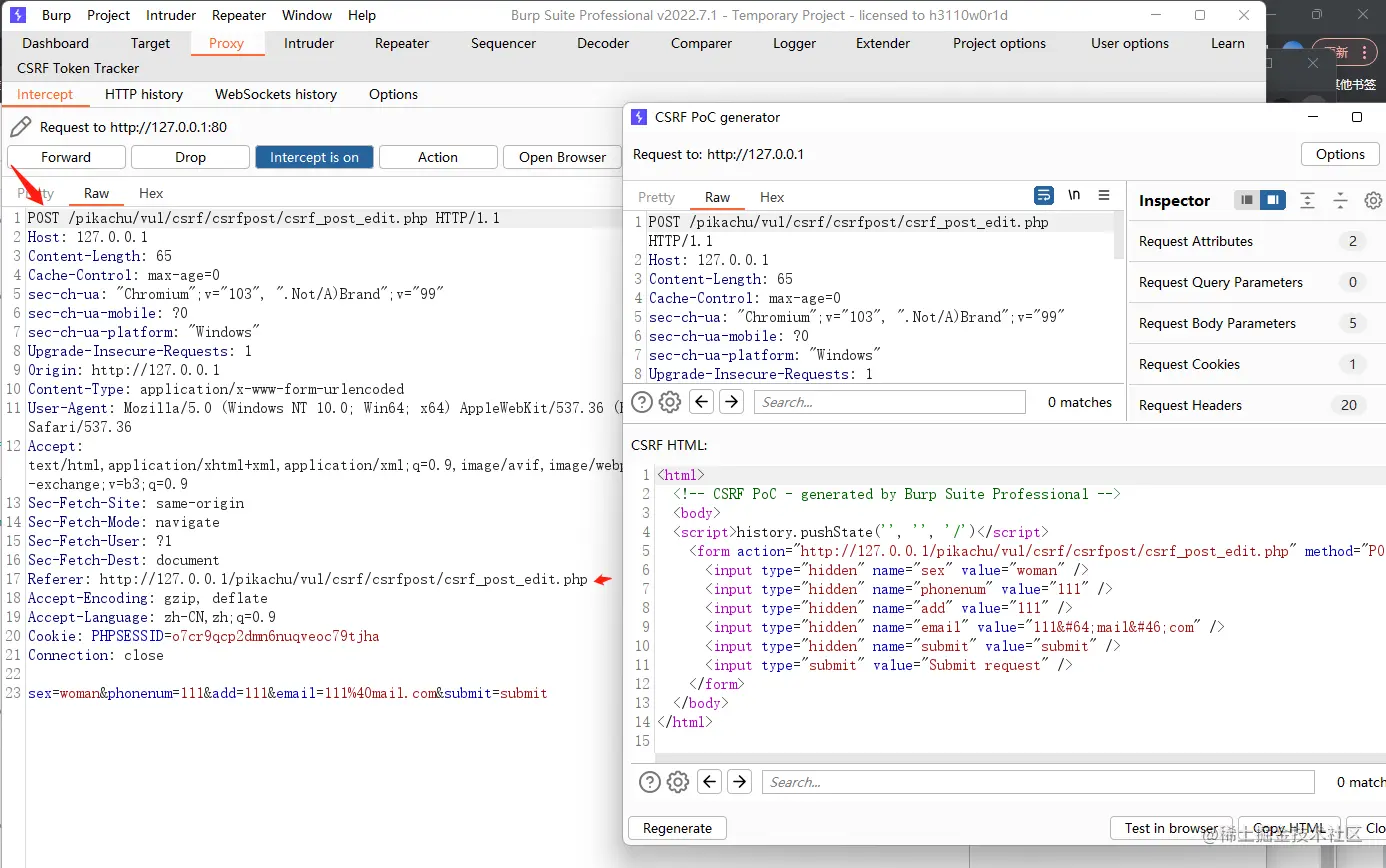Expand all Inspector sections icon
Viewport: 1386px width, 868px height.
(1307, 200)
